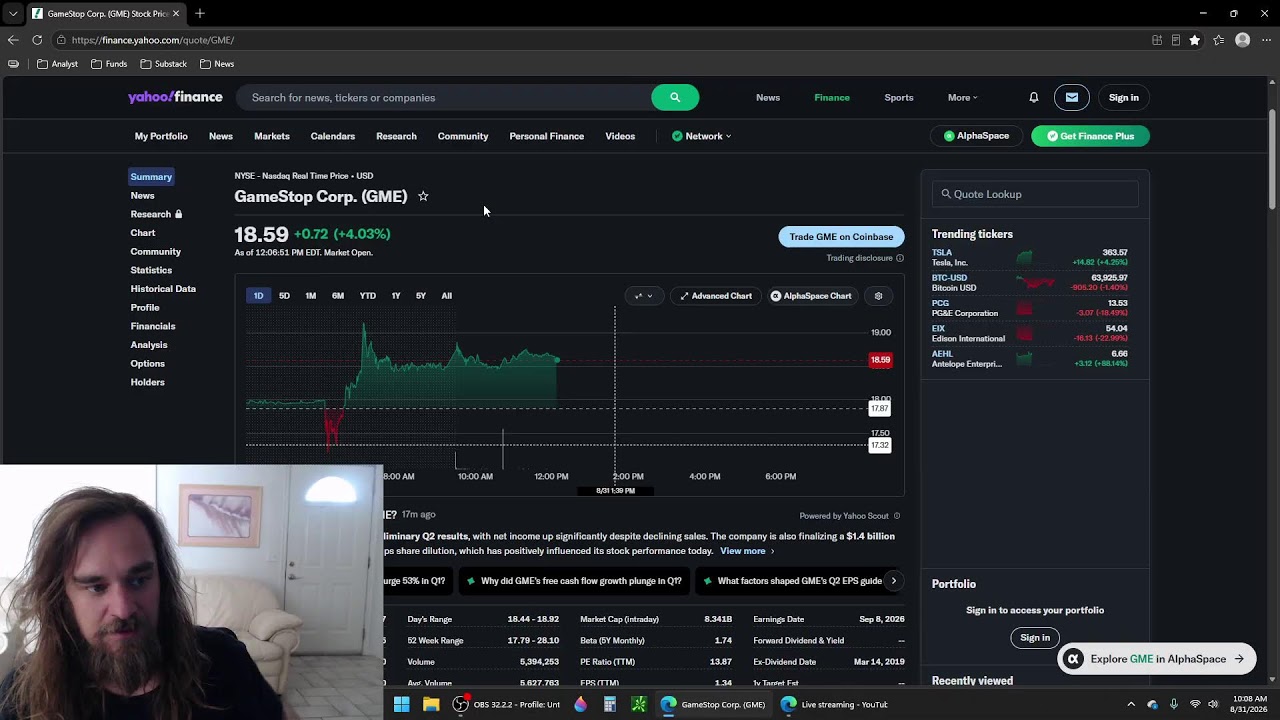The height and width of the screenshot is (720, 1280).
Task: Select the 1Y chart range
Action: 396,296
